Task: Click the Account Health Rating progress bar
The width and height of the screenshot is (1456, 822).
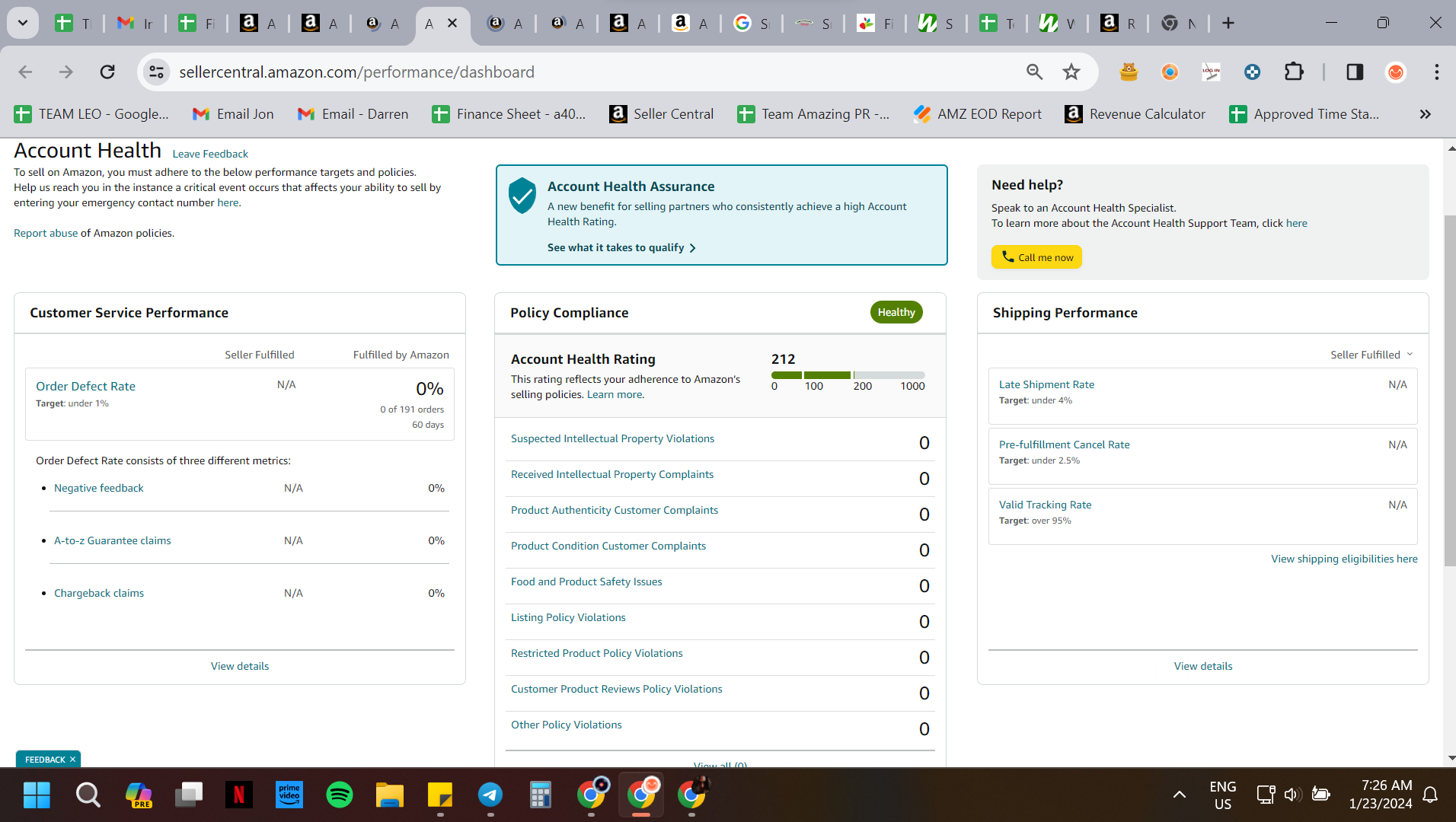Action: (x=848, y=375)
